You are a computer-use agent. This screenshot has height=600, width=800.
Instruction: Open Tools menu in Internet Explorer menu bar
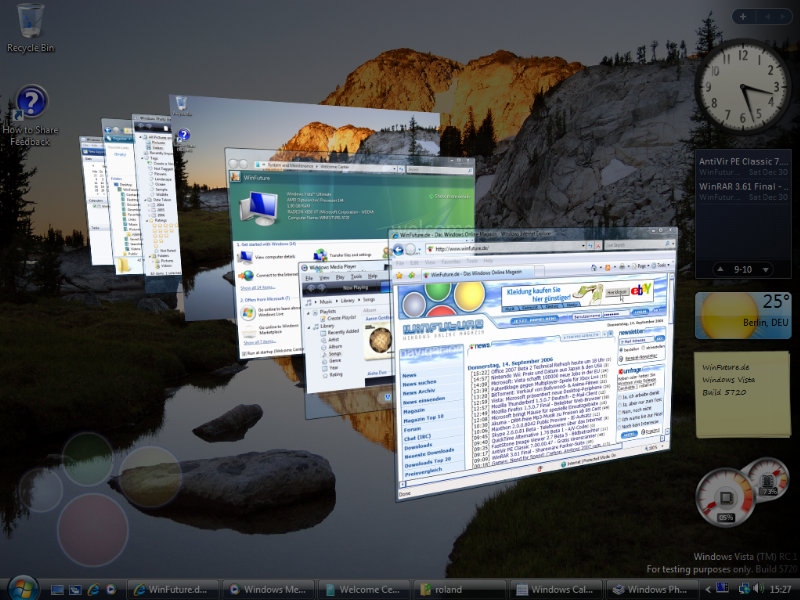click(x=471, y=261)
